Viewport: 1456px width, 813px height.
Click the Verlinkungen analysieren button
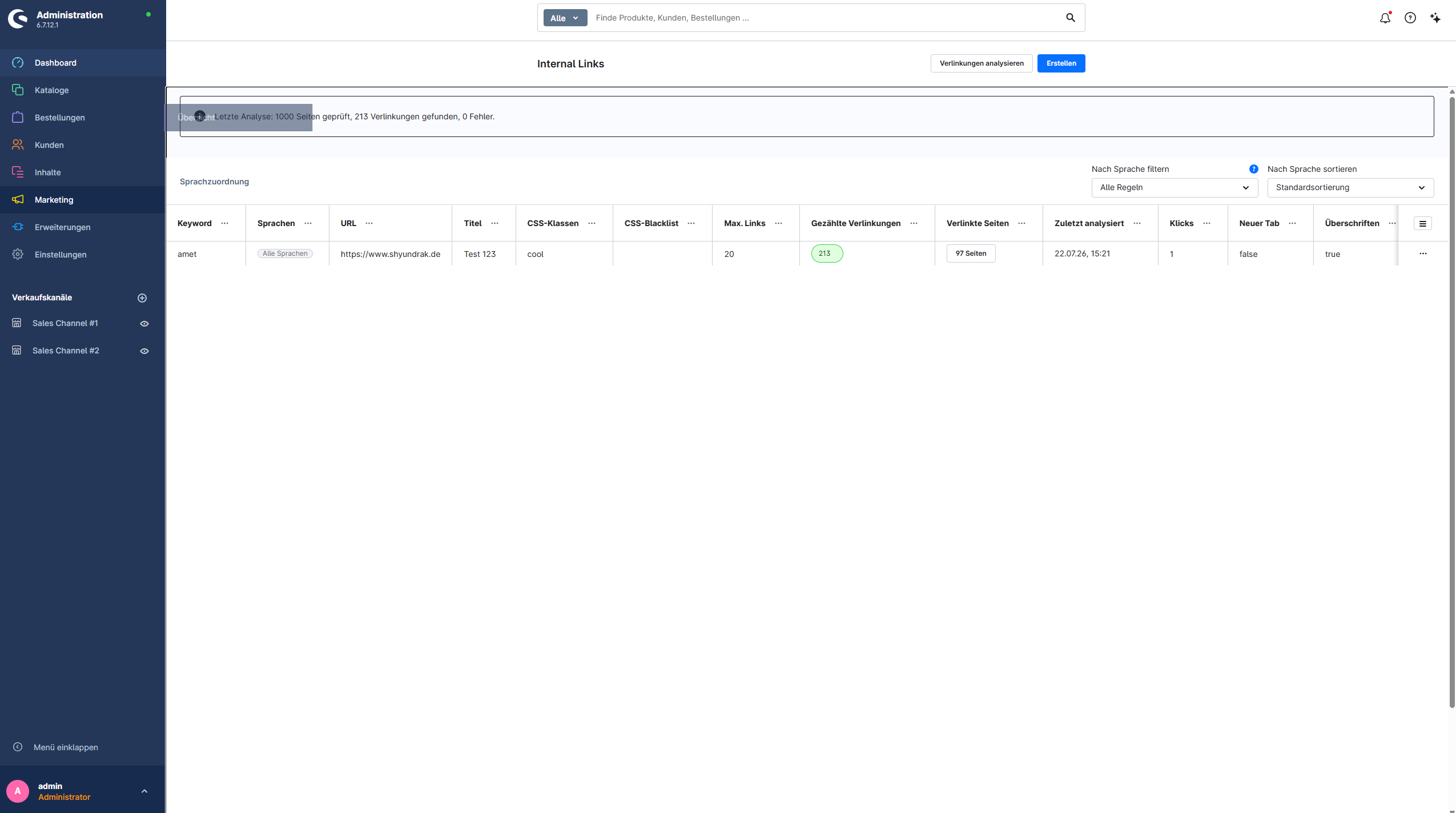(981, 63)
